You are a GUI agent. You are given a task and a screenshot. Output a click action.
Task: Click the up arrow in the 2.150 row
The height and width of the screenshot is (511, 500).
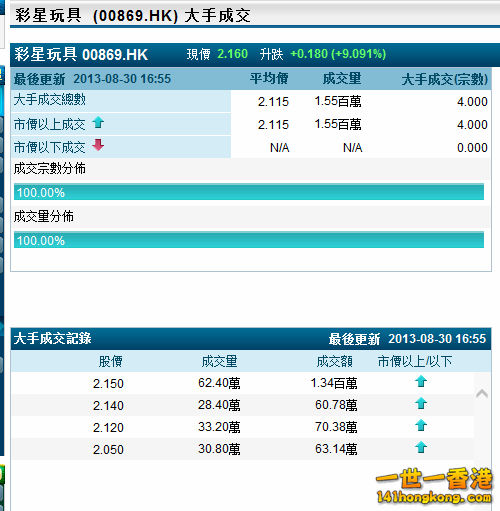(421, 381)
